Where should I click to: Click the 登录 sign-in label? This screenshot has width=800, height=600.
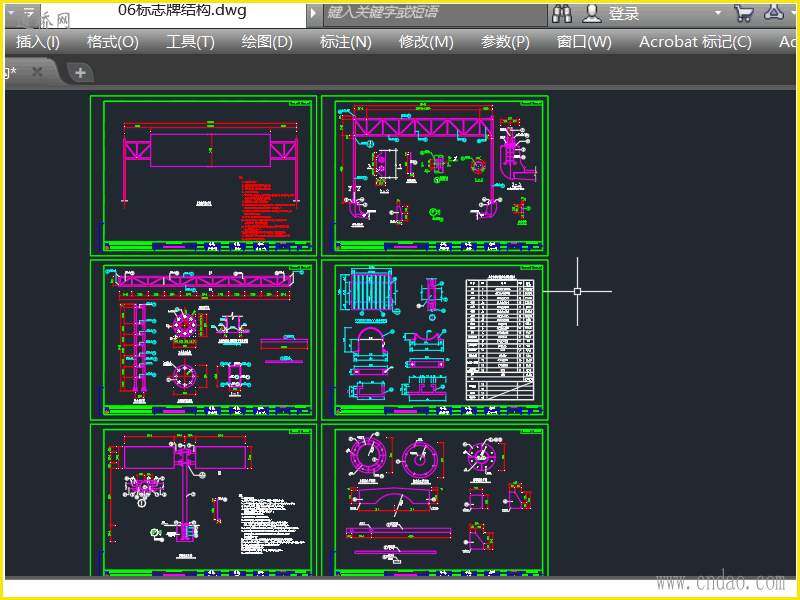pyautogui.click(x=623, y=14)
